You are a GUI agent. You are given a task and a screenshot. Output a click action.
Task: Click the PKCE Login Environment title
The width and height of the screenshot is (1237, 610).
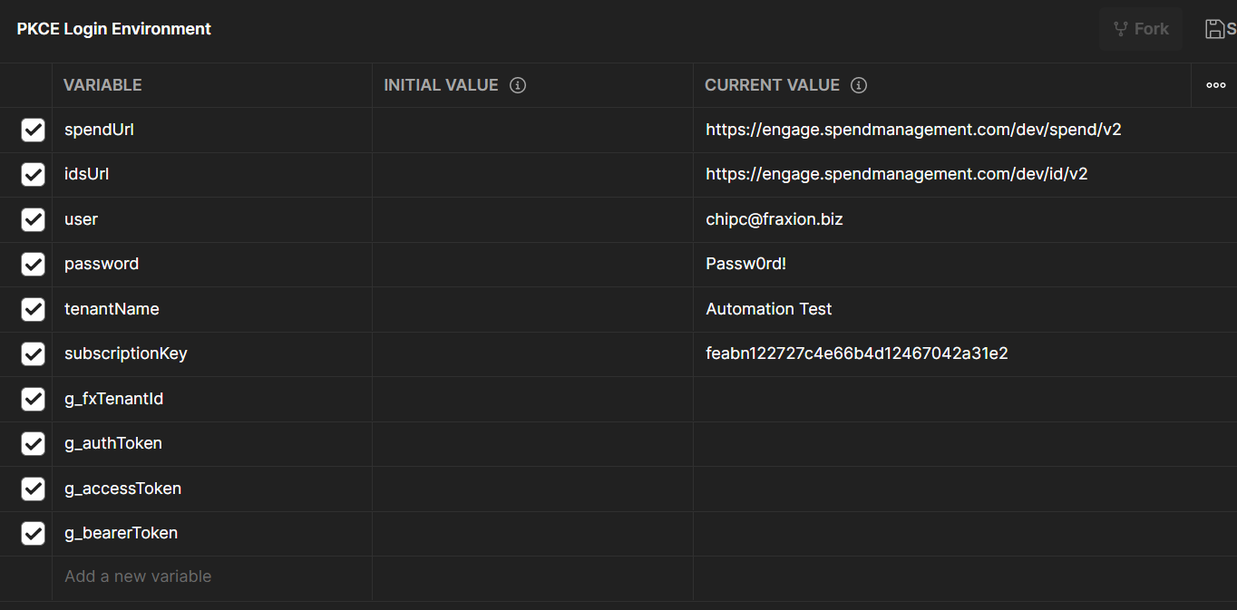point(114,29)
